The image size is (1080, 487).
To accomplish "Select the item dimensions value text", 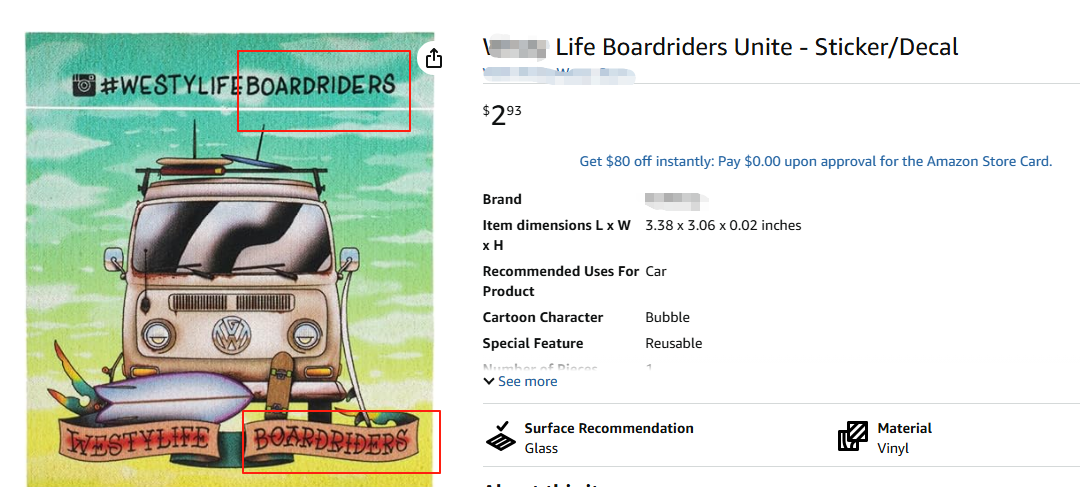I will [x=723, y=225].
